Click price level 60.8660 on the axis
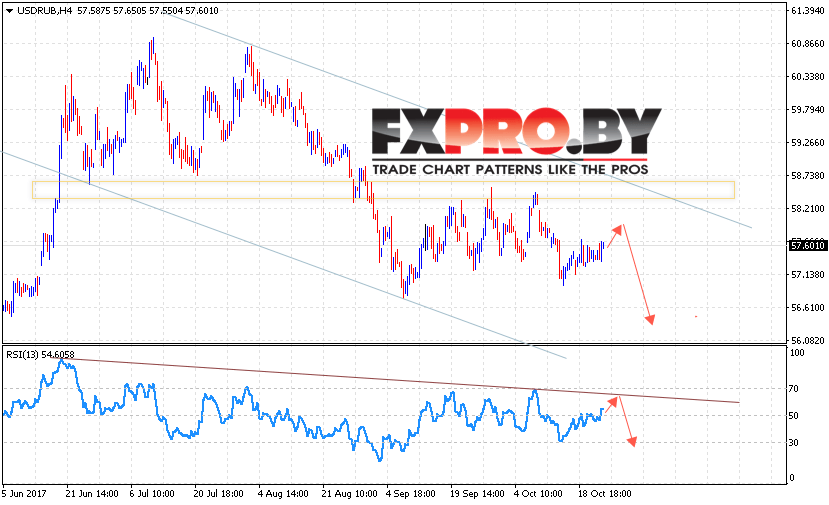Image resolution: width=829 pixels, height=505 pixels. 807,43
